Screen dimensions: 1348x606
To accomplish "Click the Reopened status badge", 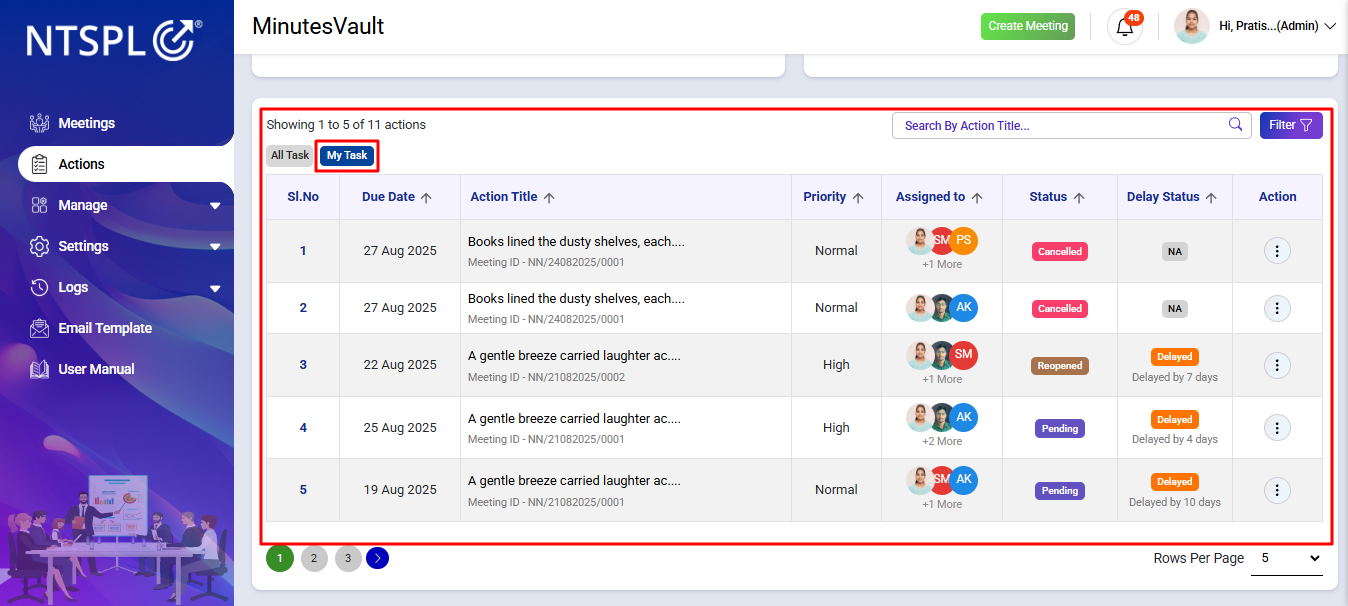I will 1060,366.
